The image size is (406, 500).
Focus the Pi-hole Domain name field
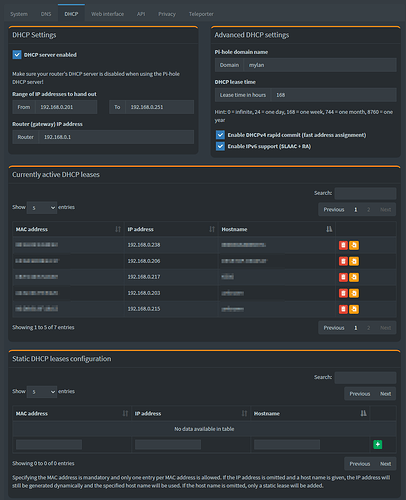[320, 65]
